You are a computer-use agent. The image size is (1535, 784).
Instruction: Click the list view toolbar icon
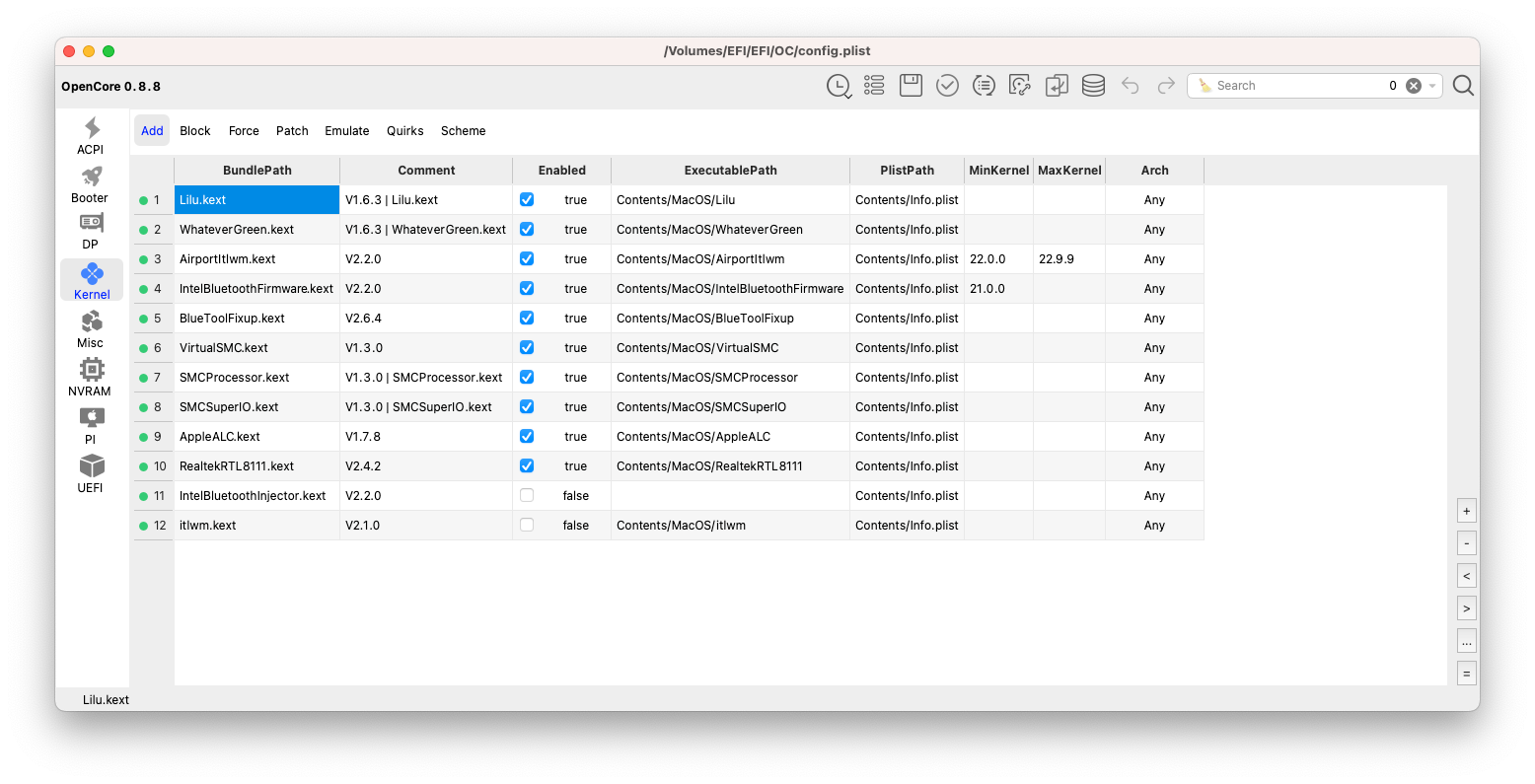tap(874, 86)
